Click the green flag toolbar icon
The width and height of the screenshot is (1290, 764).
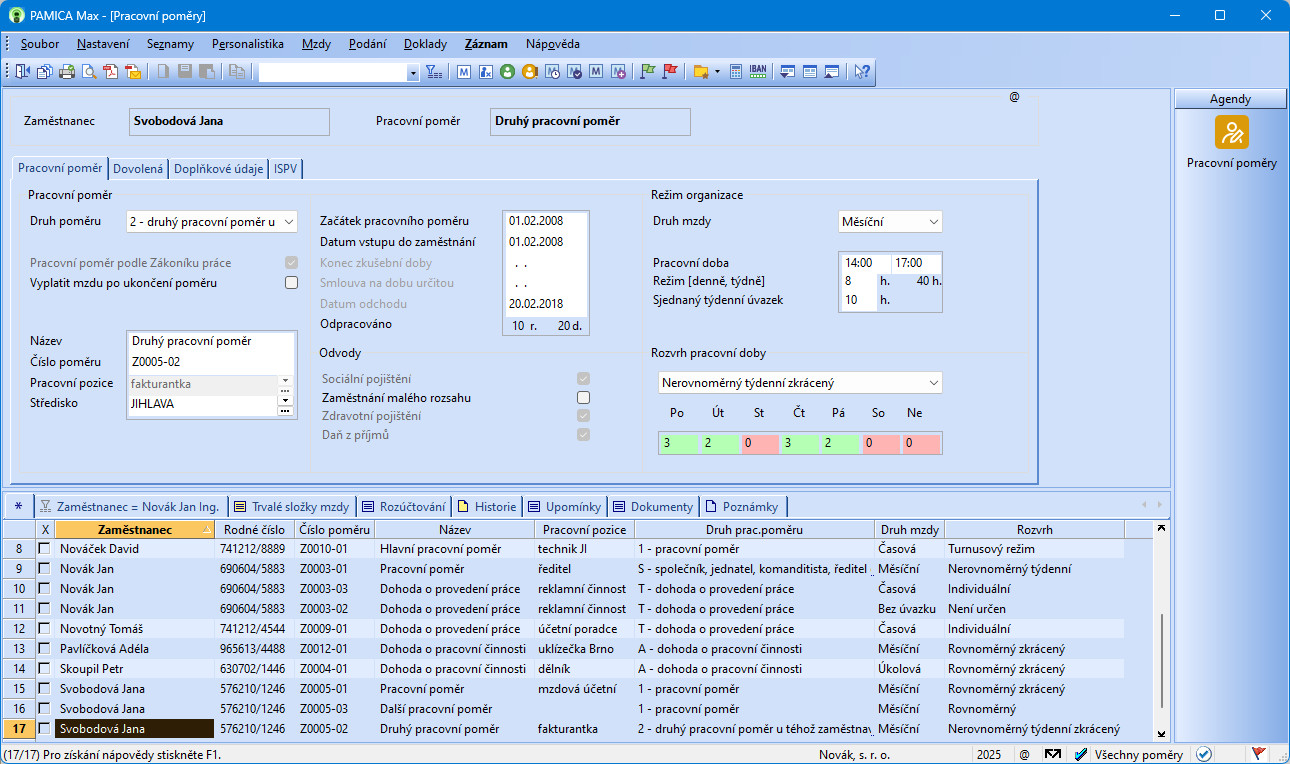647,72
